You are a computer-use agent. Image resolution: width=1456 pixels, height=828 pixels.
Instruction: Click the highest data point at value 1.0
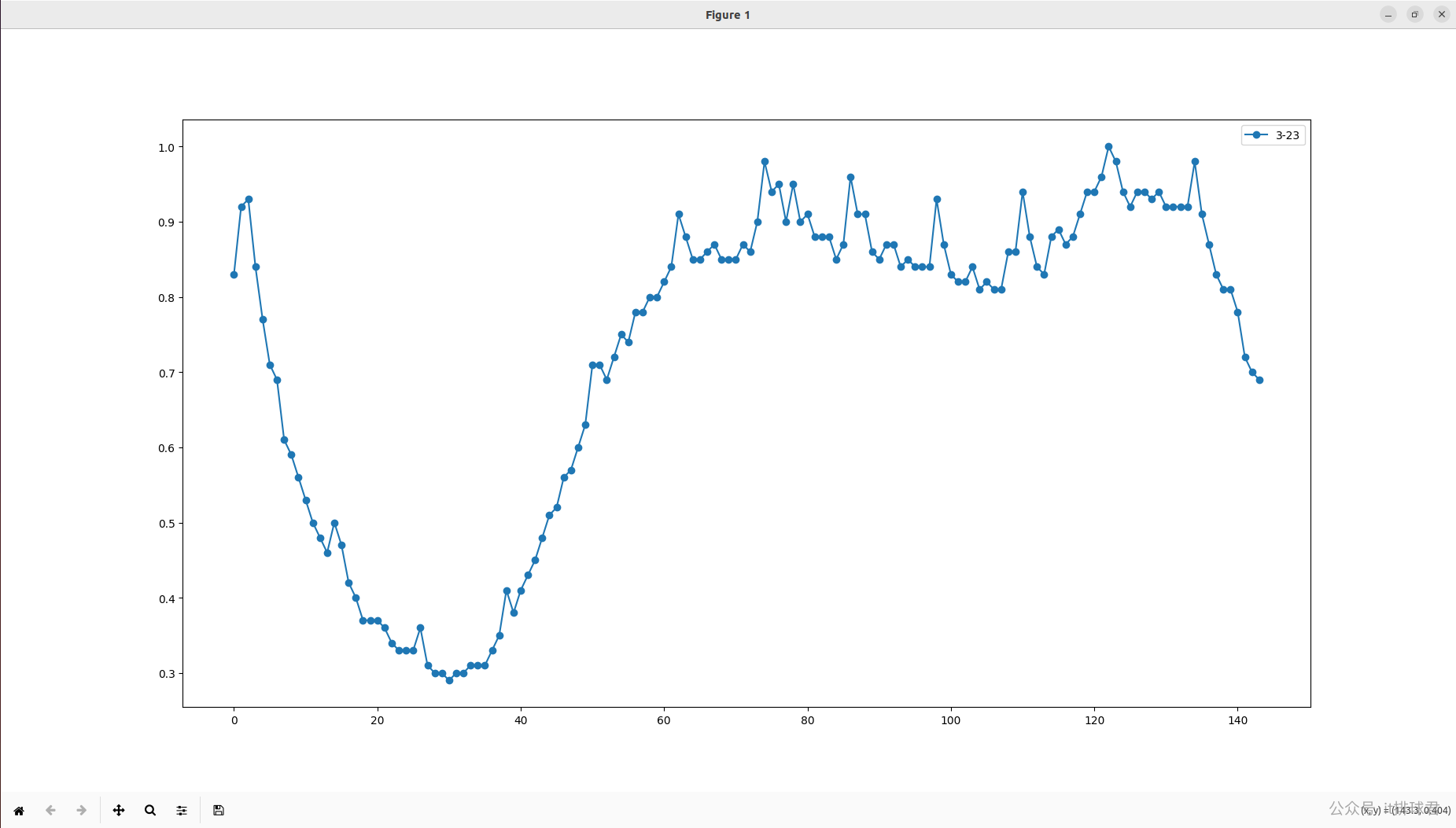[1108, 147]
